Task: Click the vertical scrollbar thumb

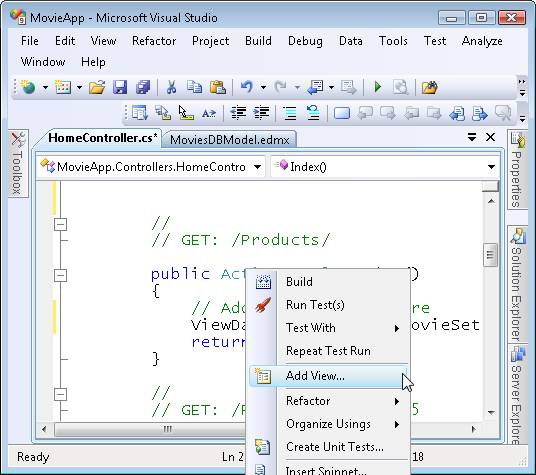Action: tap(490, 255)
